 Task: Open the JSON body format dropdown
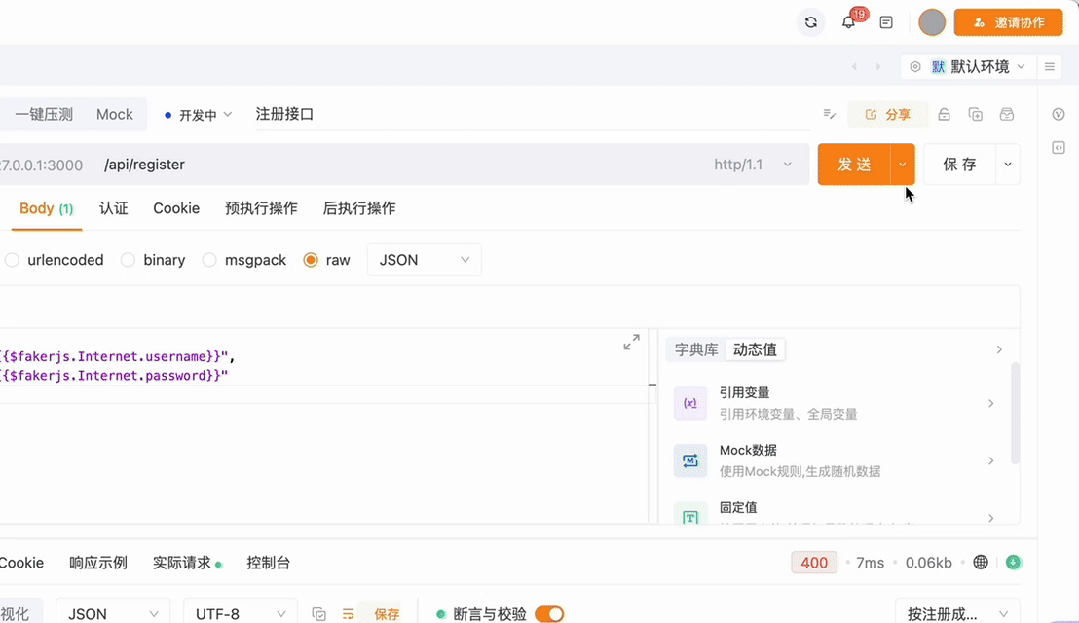coord(423,259)
